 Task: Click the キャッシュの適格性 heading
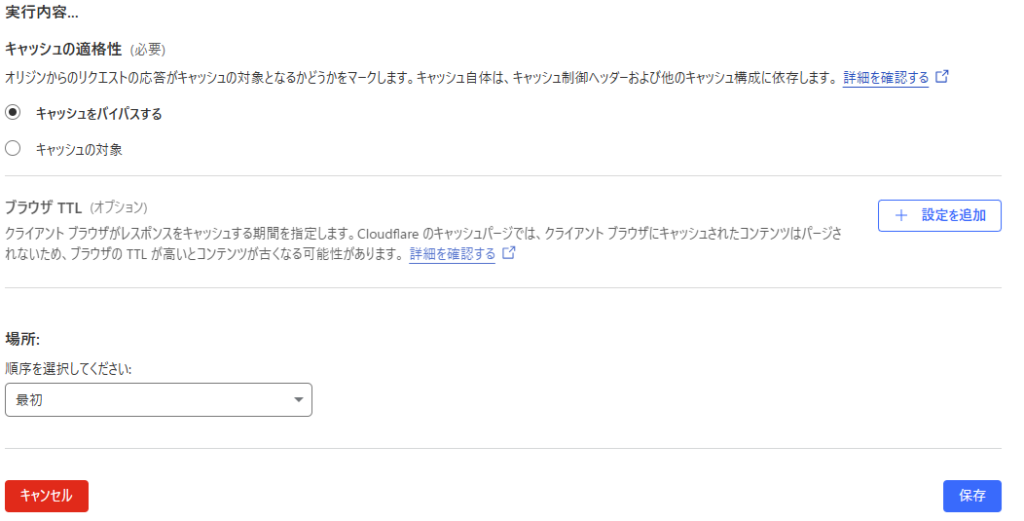coord(63,50)
